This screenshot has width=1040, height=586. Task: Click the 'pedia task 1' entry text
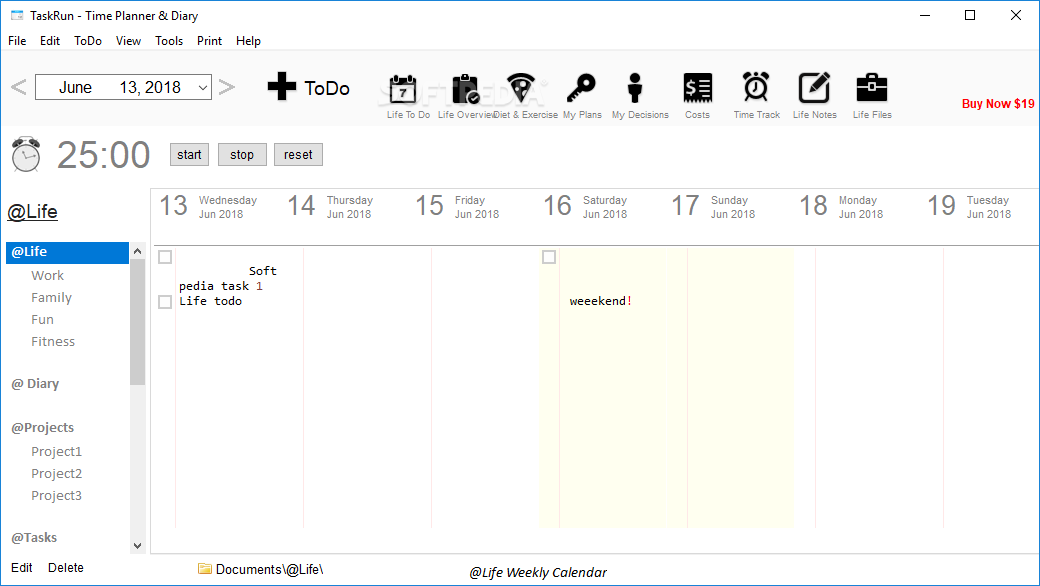coord(221,286)
